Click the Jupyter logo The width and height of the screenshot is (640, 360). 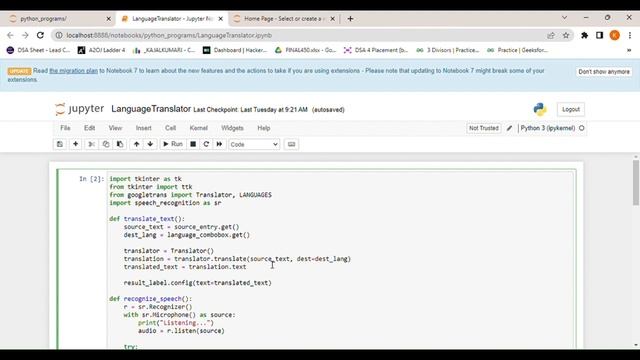tap(80, 109)
